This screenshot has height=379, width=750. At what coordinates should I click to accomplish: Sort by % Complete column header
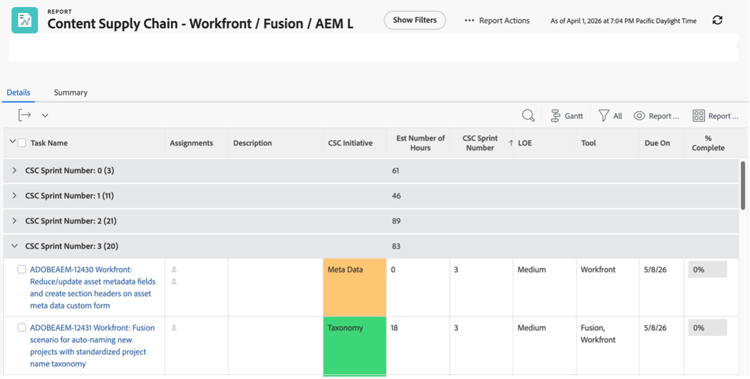708,143
